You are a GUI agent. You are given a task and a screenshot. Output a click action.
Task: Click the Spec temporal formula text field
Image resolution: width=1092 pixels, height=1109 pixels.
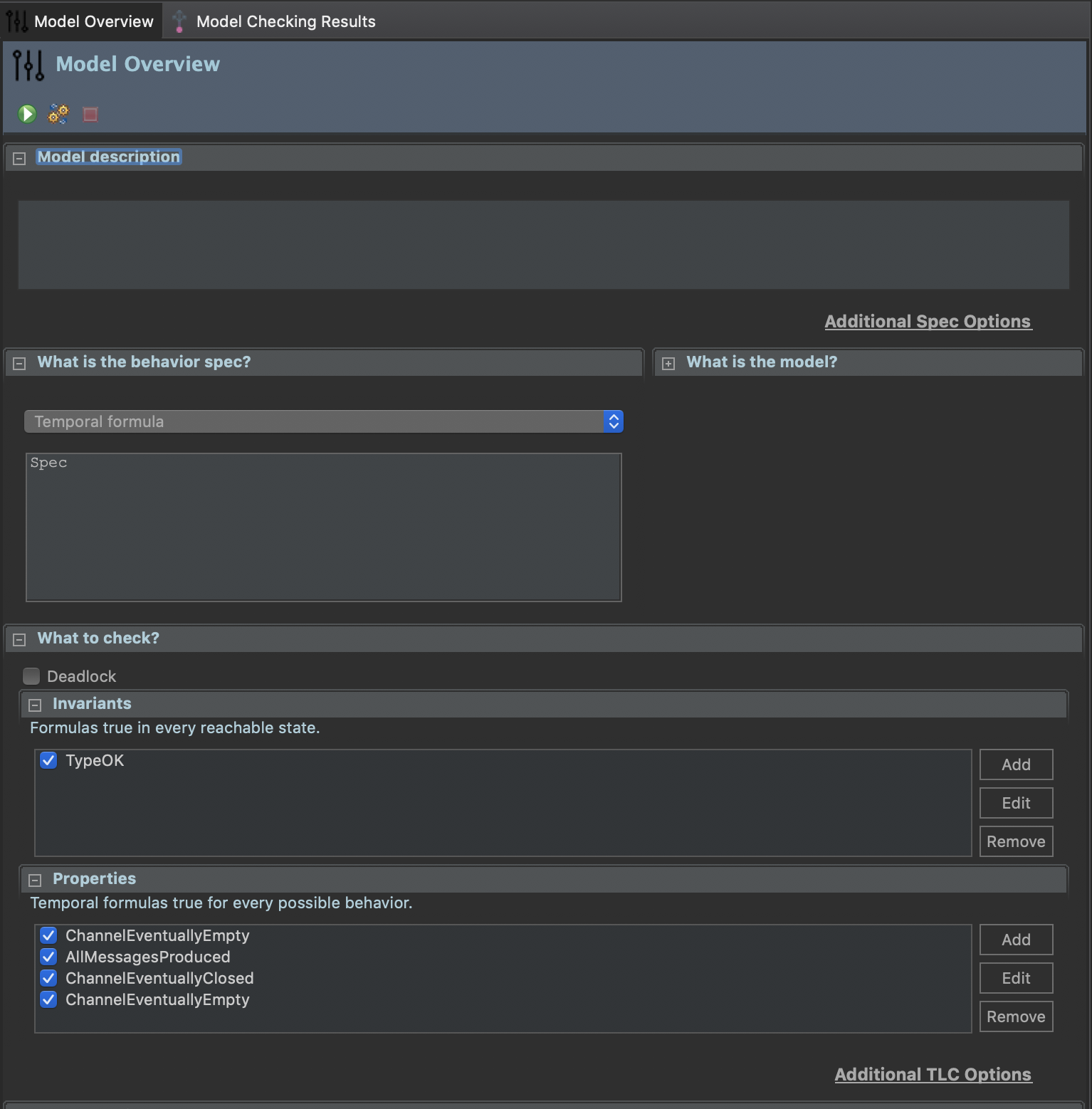point(324,527)
